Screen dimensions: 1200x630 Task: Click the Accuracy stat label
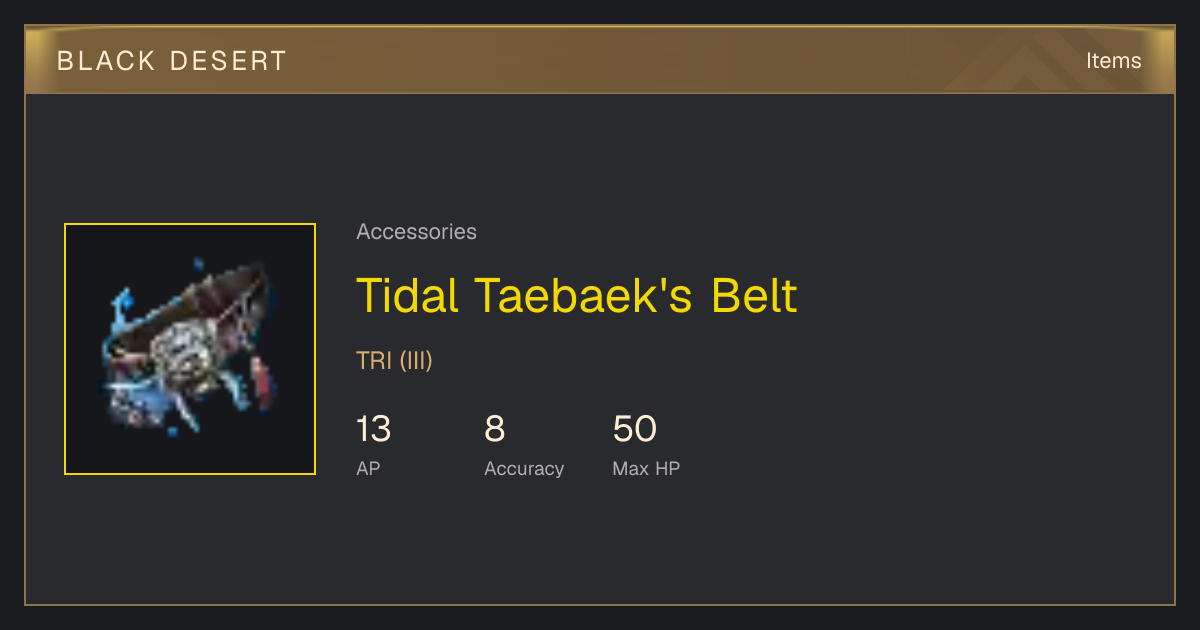click(524, 468)
